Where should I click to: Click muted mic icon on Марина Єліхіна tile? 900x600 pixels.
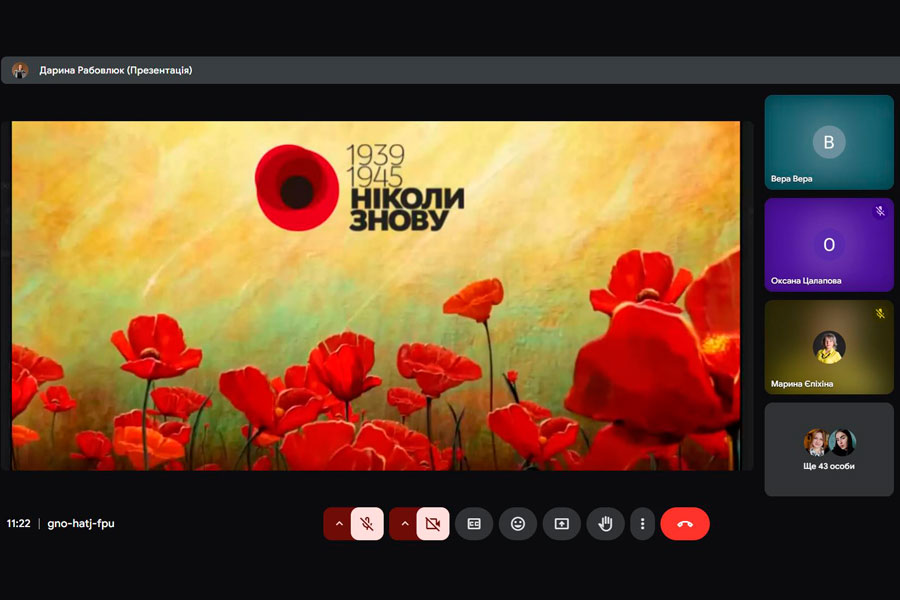tap(880, 313)
